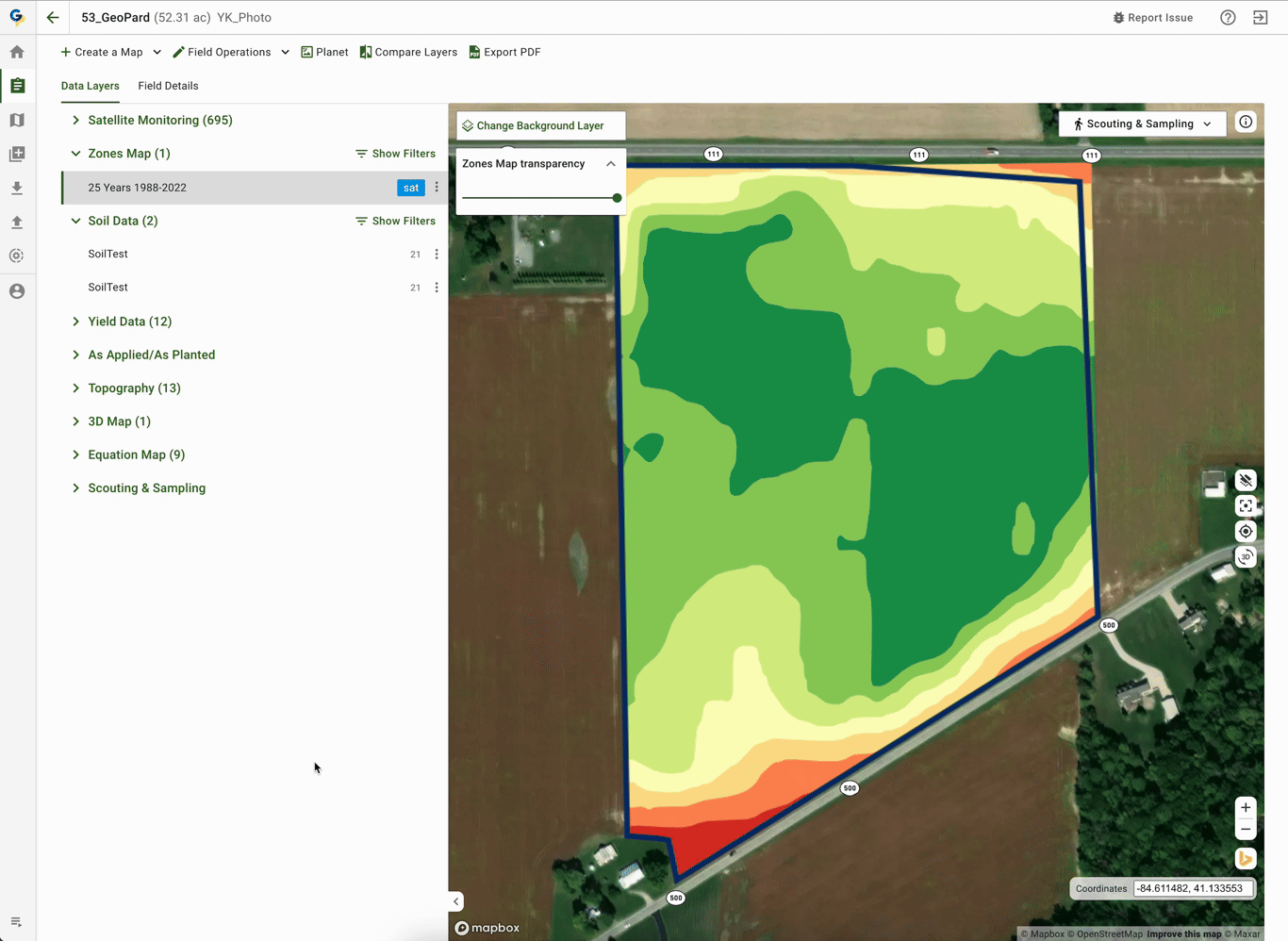The image size is (1288, 941).
Task: Click Change Background Layer button
Action: pyautogui.click(x=540, y=125)
